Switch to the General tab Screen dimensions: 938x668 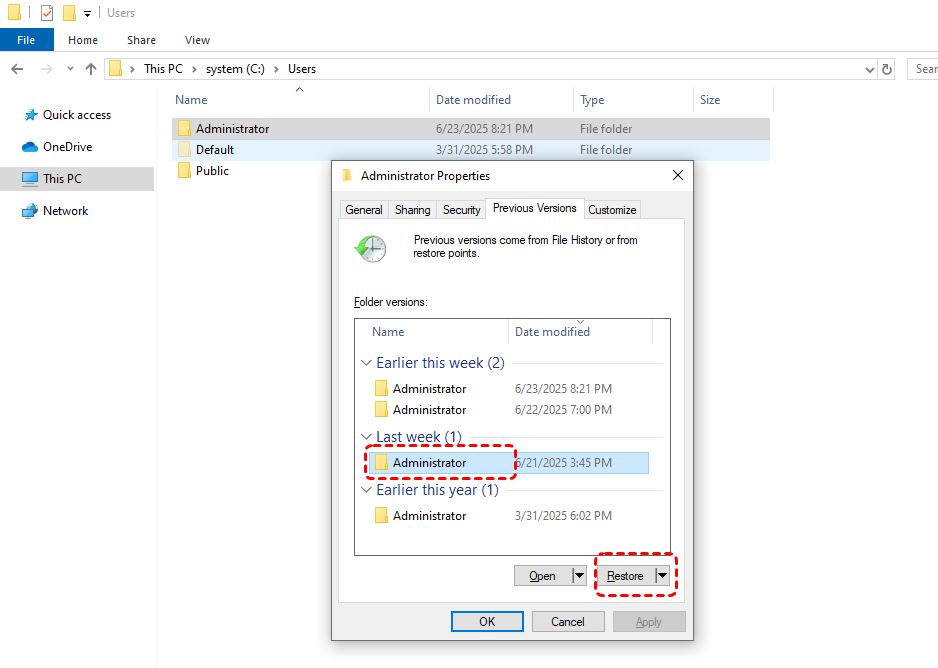(x=364, y=210)
